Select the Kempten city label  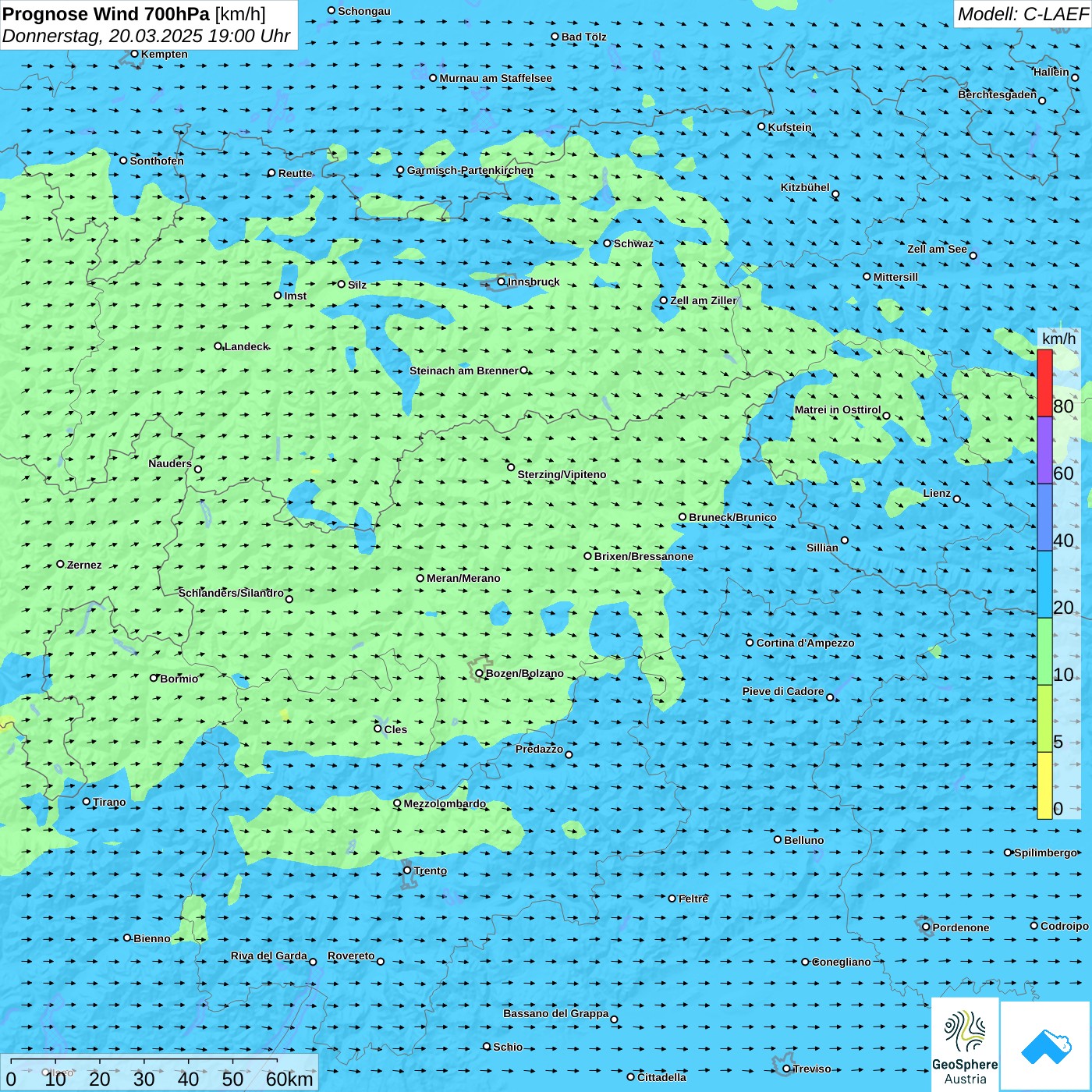165,54
